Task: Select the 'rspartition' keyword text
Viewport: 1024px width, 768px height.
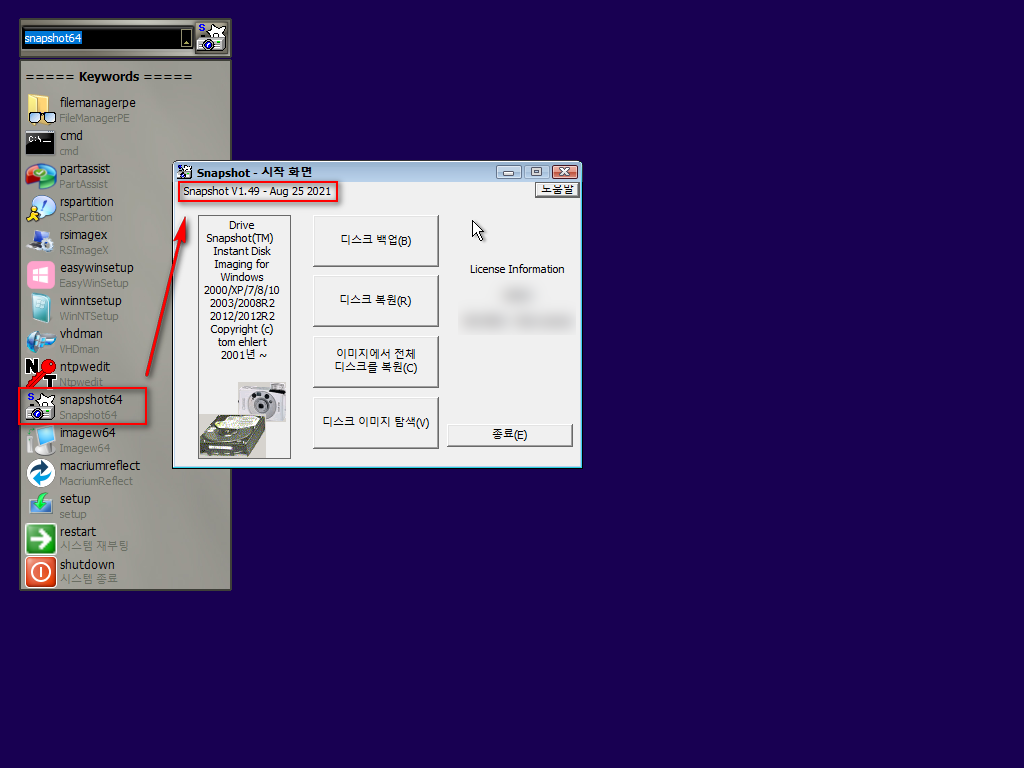Action: click(86, 202)
